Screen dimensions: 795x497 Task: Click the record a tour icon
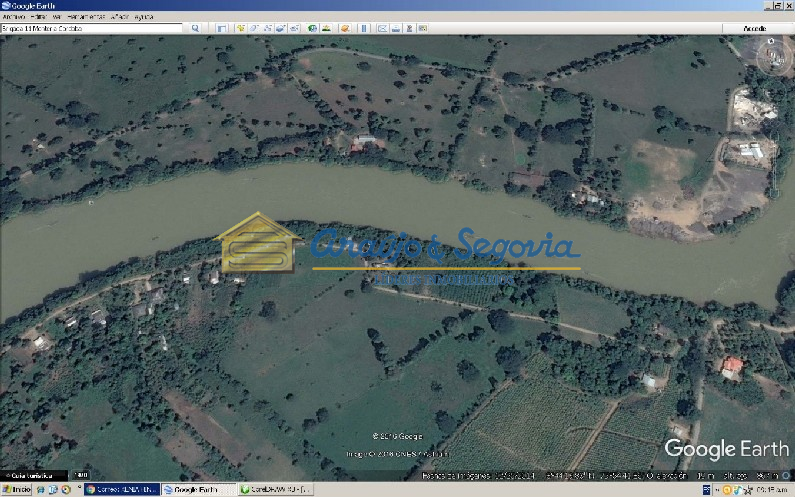point(295,29)
